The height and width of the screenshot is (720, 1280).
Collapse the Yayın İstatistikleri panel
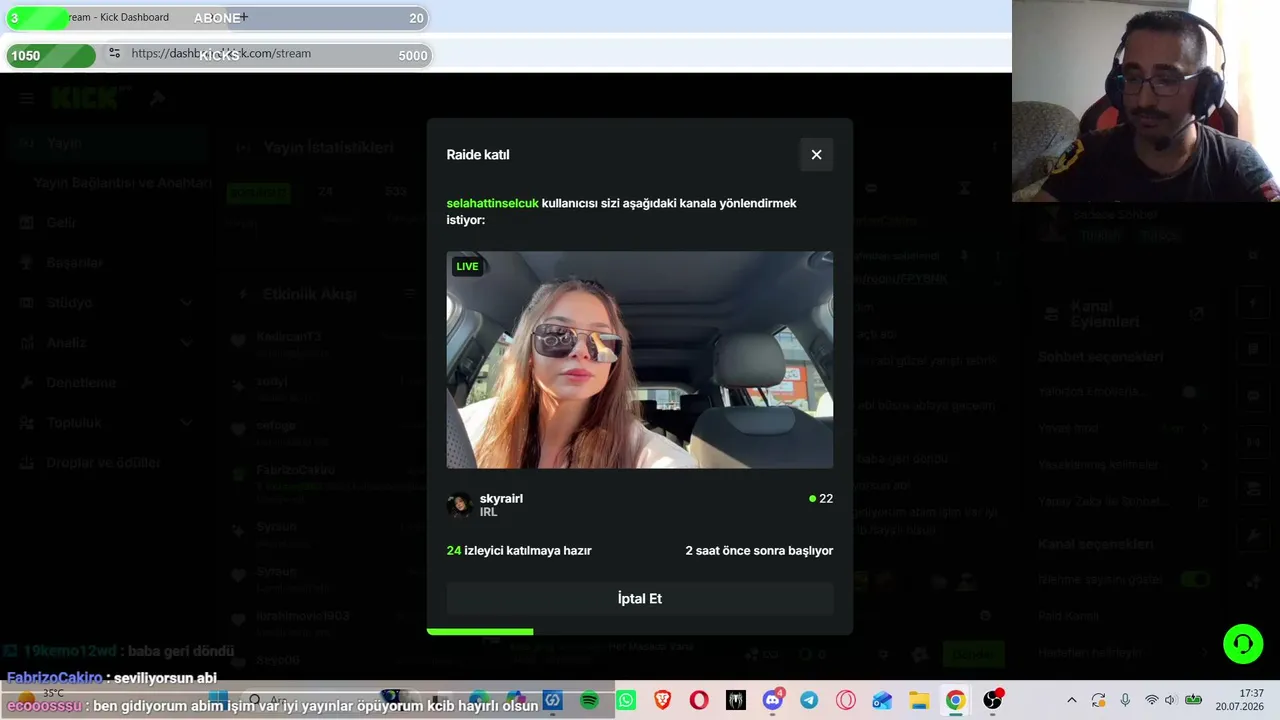(242, 148)
